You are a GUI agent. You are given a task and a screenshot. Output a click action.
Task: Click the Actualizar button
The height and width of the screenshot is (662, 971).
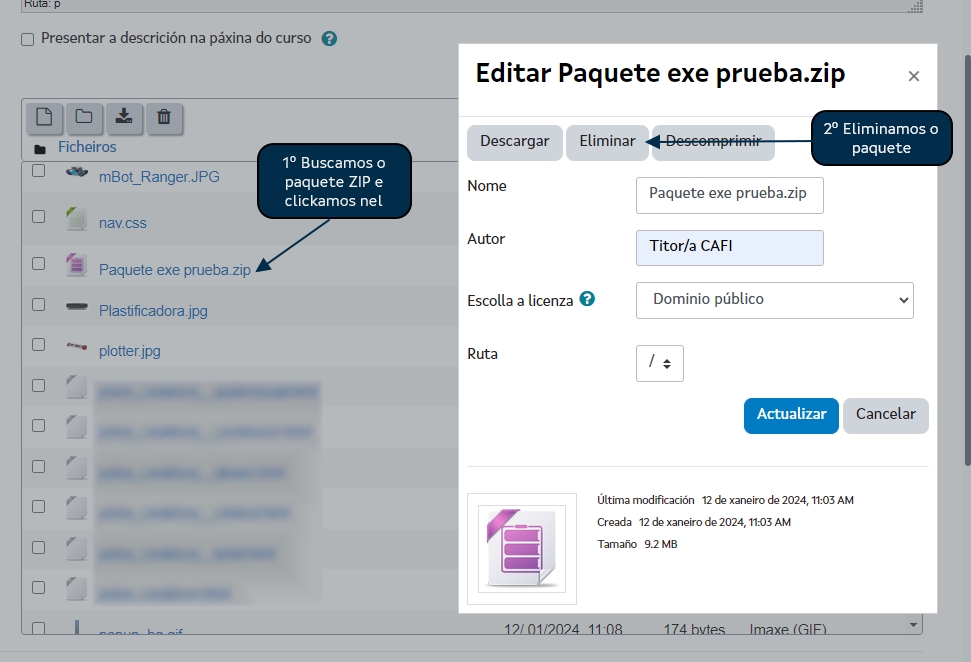[790, 414]
